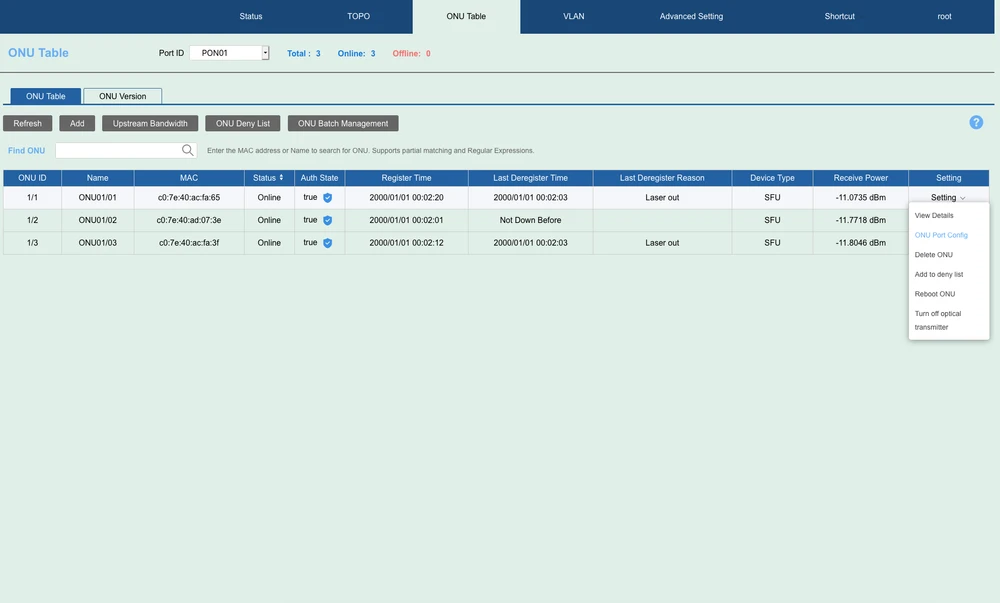Screen dimensions: 1000x603
Task: Open the ONU Deny List button
Action: [x=243, y=123]
